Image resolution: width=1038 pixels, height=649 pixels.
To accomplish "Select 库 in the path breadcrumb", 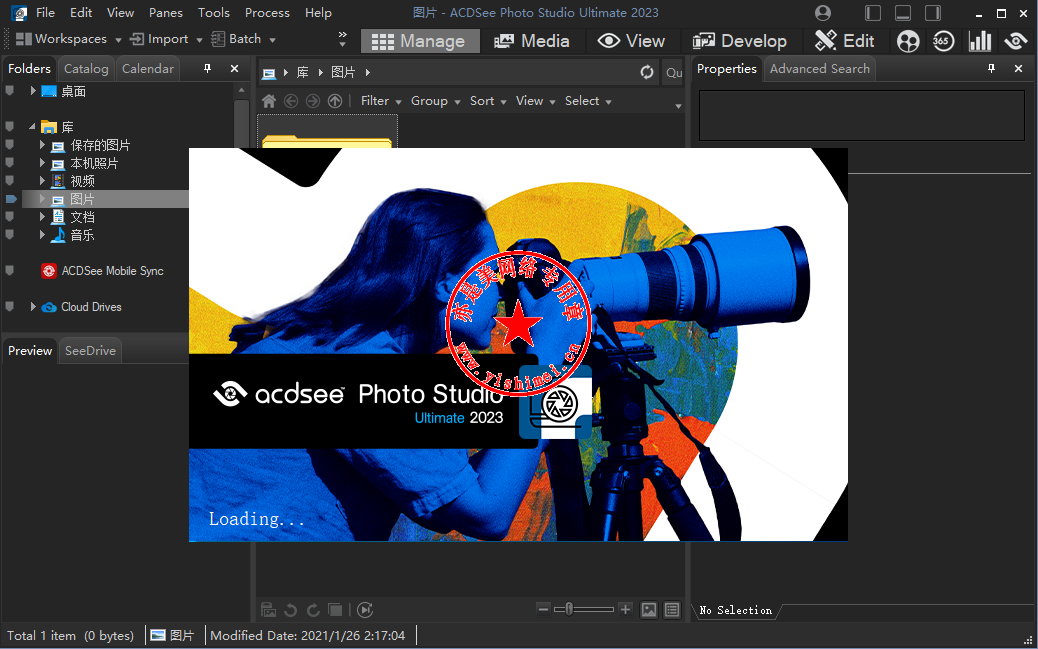I will coord(303,72).
